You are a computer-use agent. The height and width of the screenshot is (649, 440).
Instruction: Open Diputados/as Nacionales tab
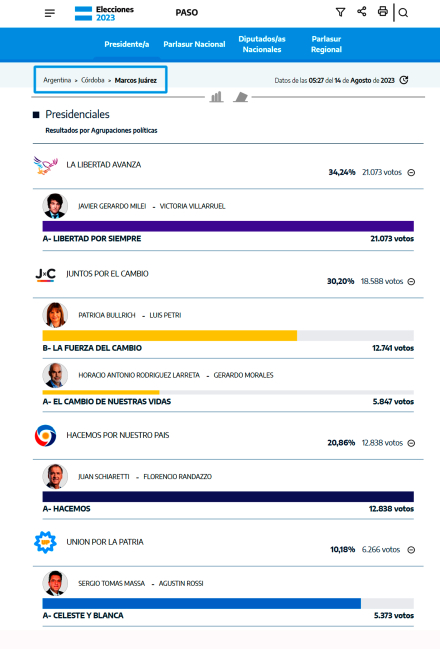click(262, 44)
